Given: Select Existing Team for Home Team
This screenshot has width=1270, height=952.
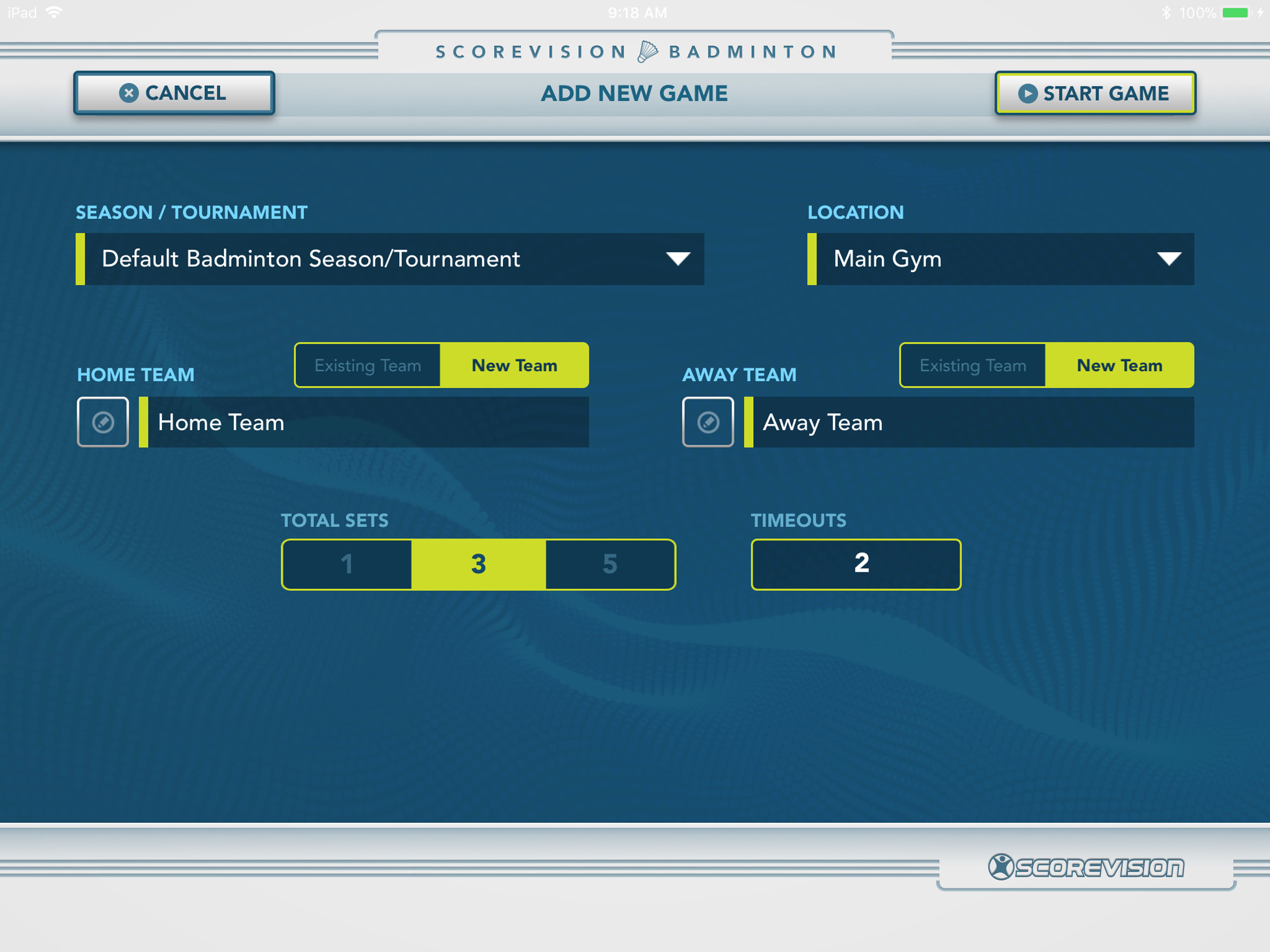Looking at the screenshot, I should 368,365.
